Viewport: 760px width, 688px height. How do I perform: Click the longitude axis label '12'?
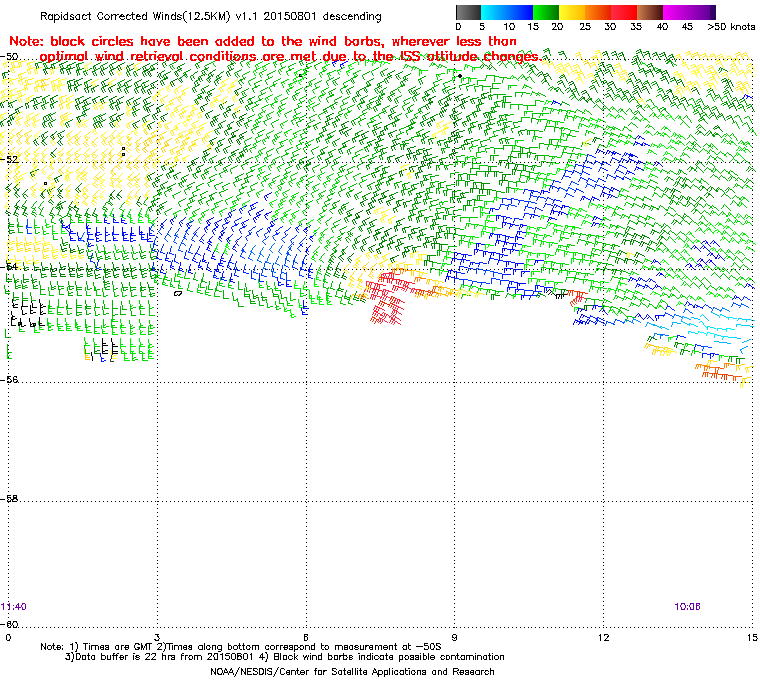[603, 637]
